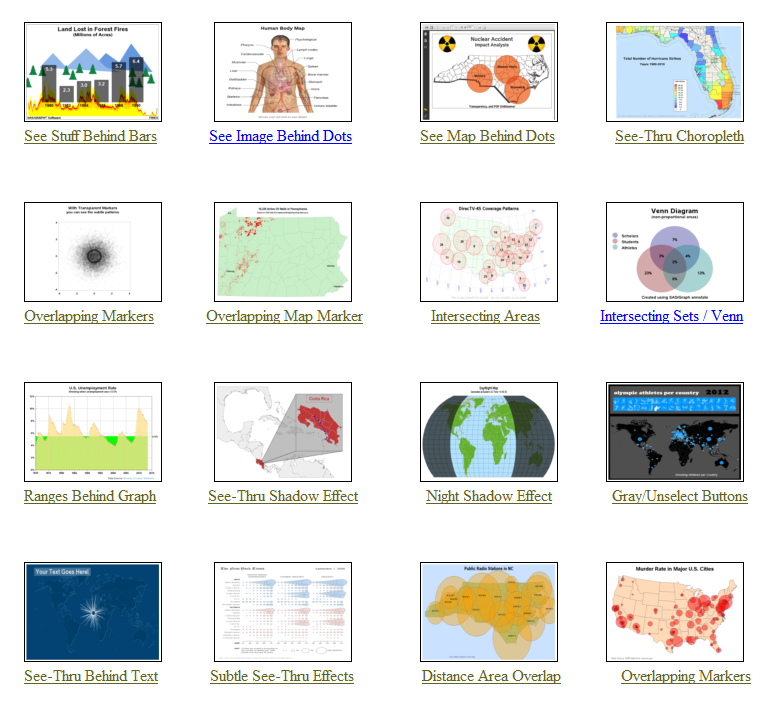Open the U.S. Unemployment Rate graph thumbnail
Viewport: 778px width, 713px height.
tap(93, 432)
